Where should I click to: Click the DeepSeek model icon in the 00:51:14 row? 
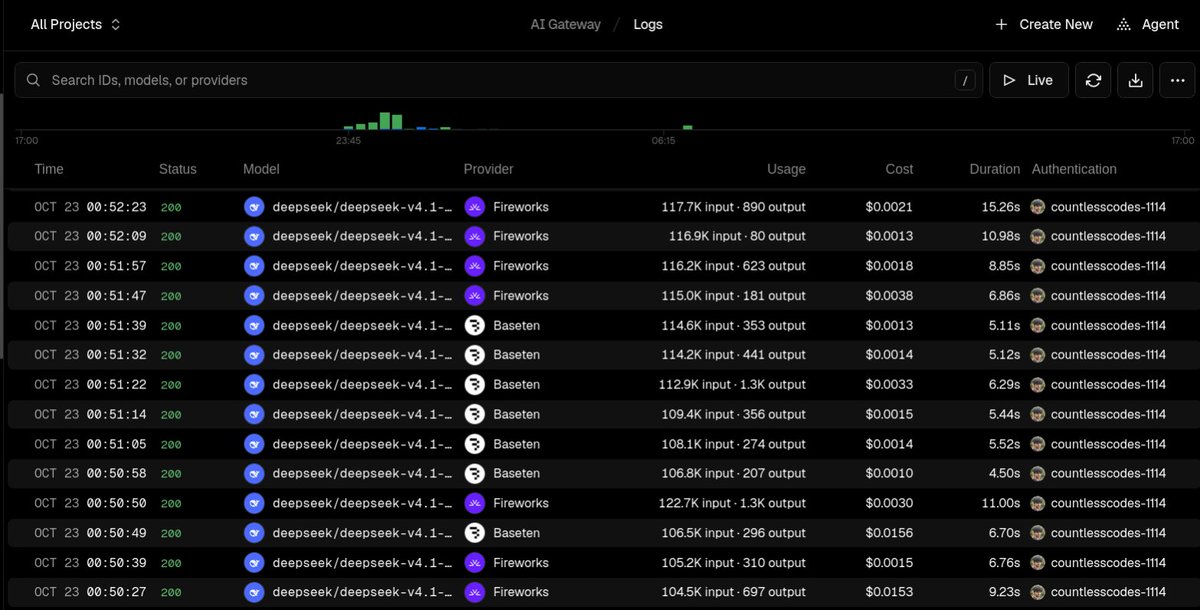pyautogui.click(x=254, y=414)
